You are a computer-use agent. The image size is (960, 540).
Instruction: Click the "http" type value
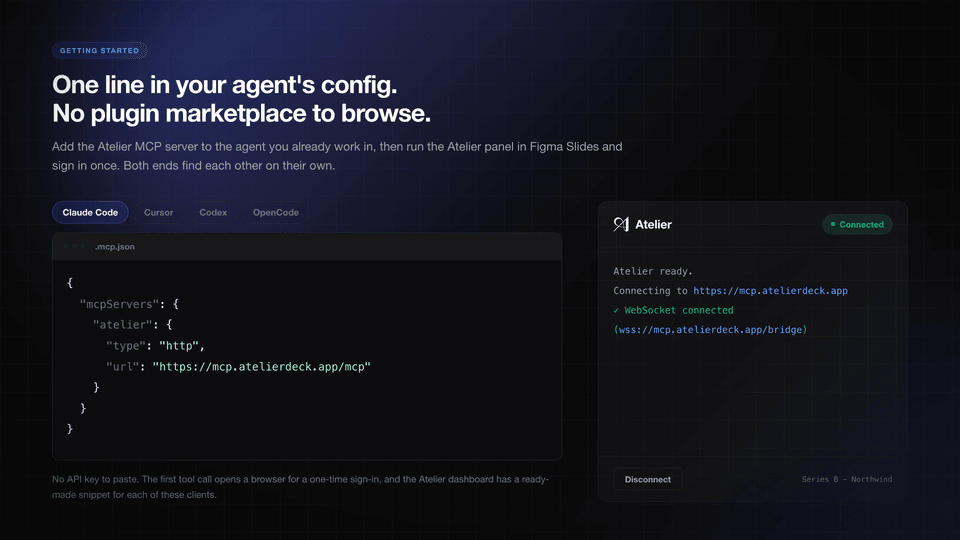coord(179,346)
